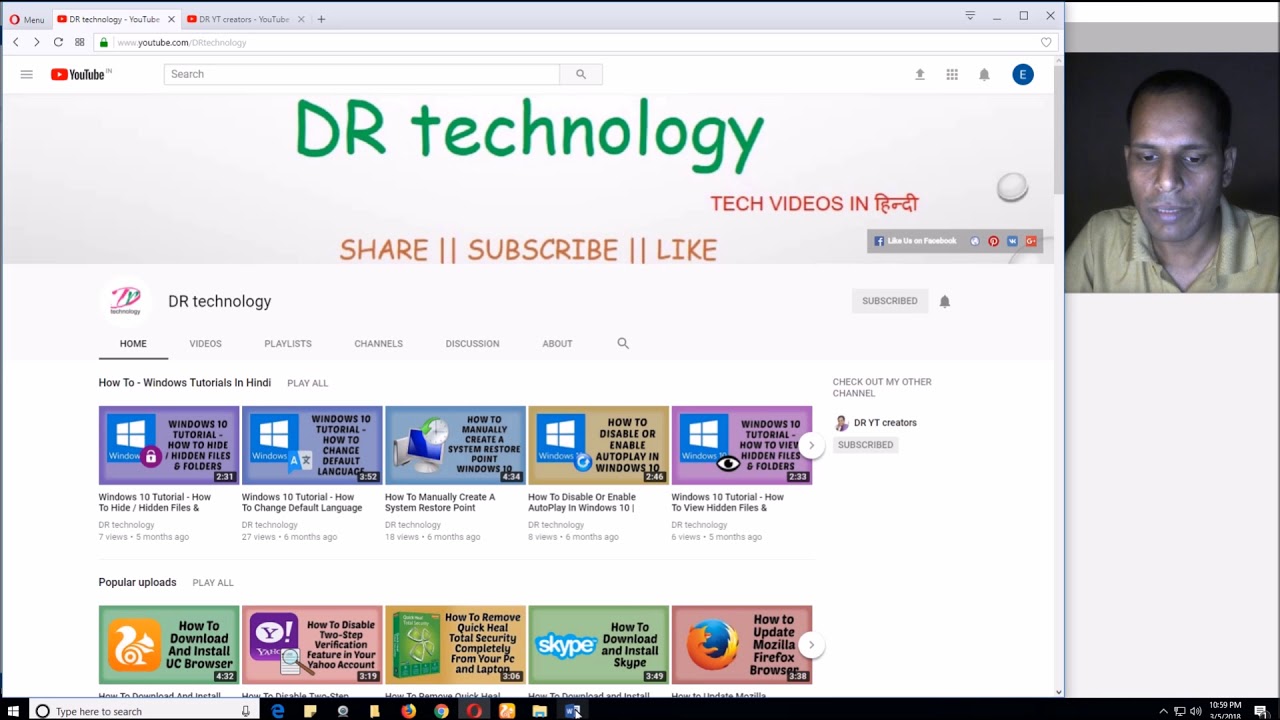Open Microsoft Word from the taskbar

[572, 711]
